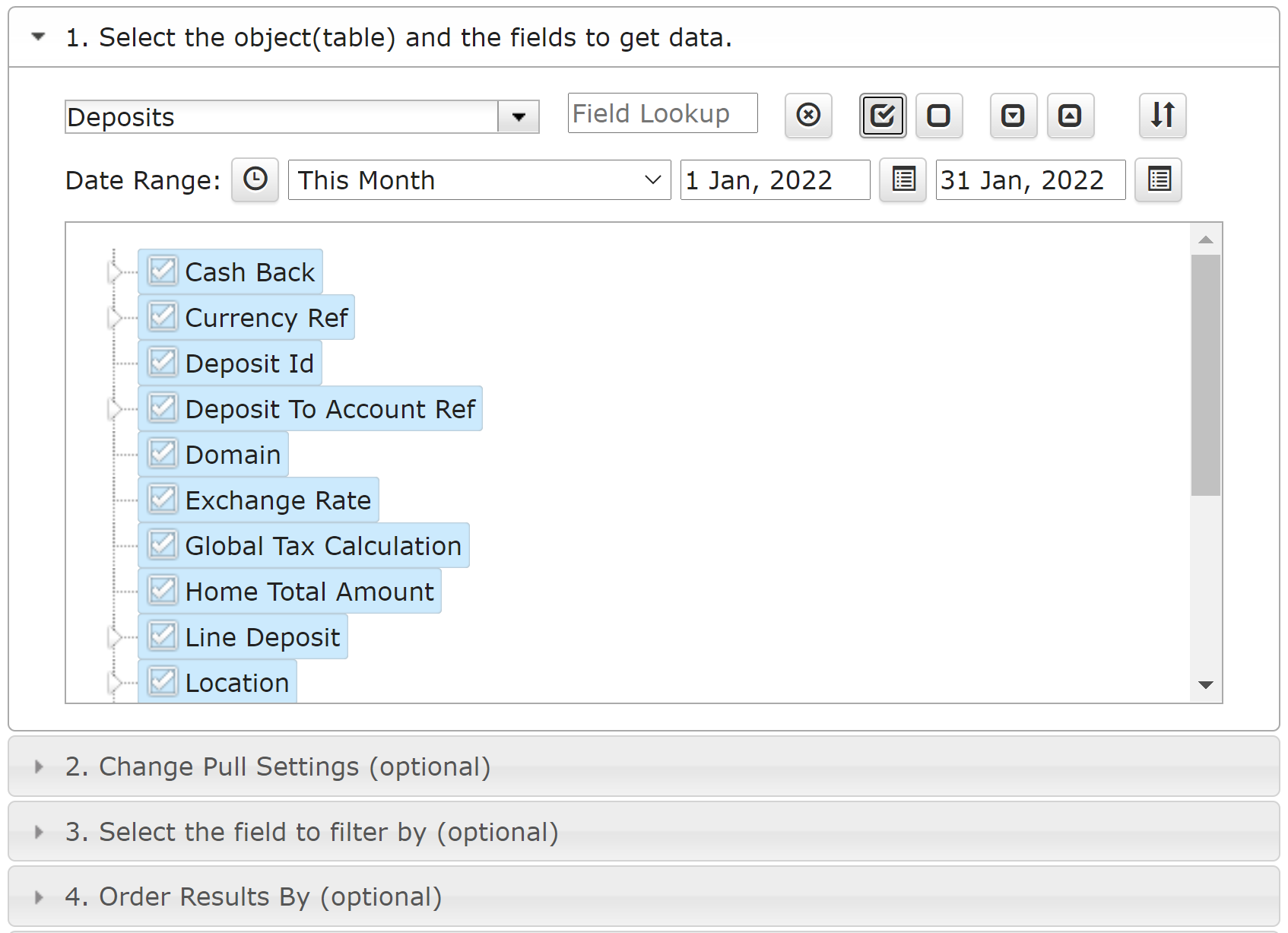Image resolution: width=1288 pixels, height=933 pixels.
Task: Open the end date calendar picker
Action: coord(1158,179)
